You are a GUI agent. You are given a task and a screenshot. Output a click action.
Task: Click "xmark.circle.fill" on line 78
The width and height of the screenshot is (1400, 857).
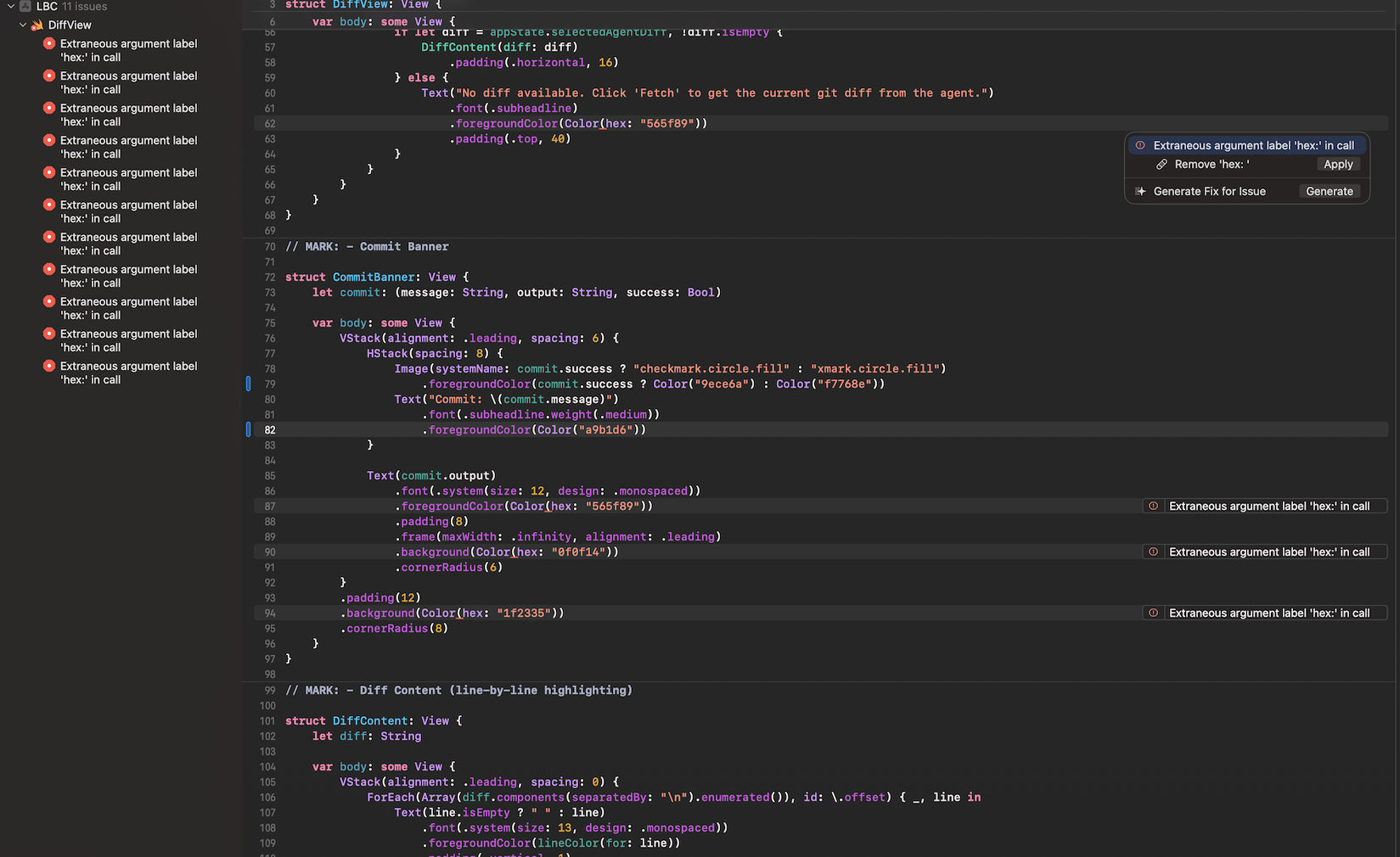(x=875, y=369)
